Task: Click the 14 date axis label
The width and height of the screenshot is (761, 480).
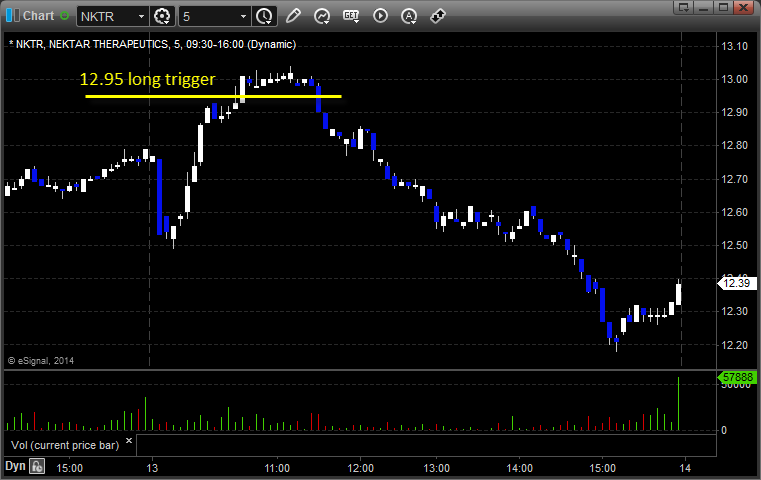Action: 685,468
